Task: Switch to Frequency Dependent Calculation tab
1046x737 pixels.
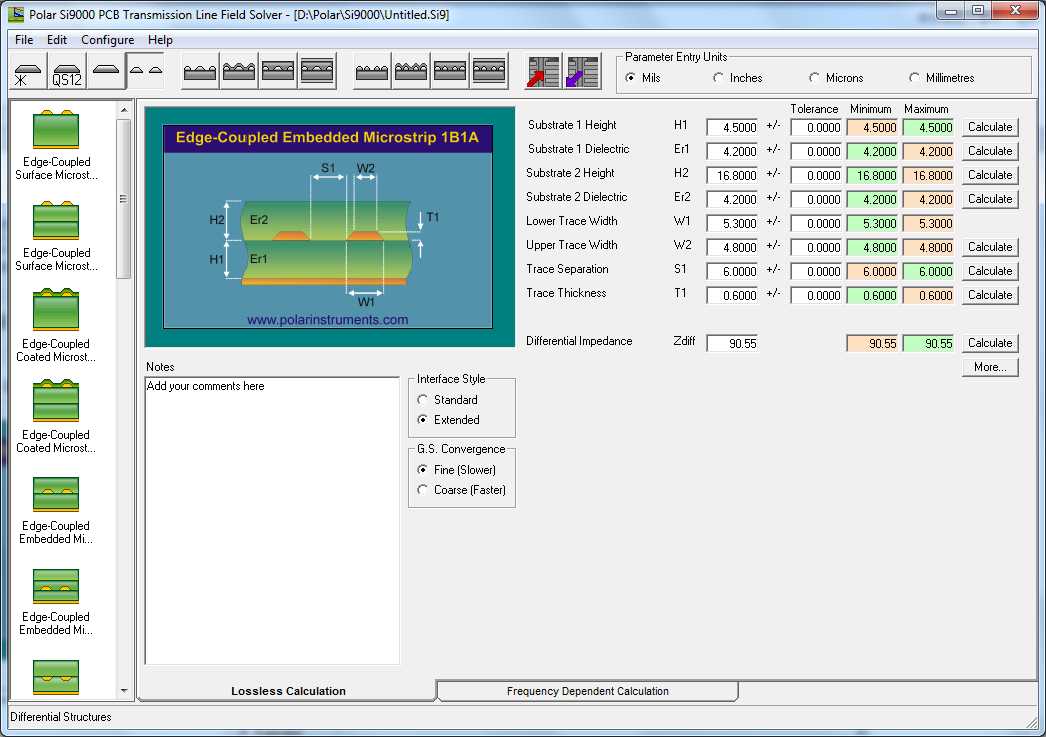Action: coord(587,691)
